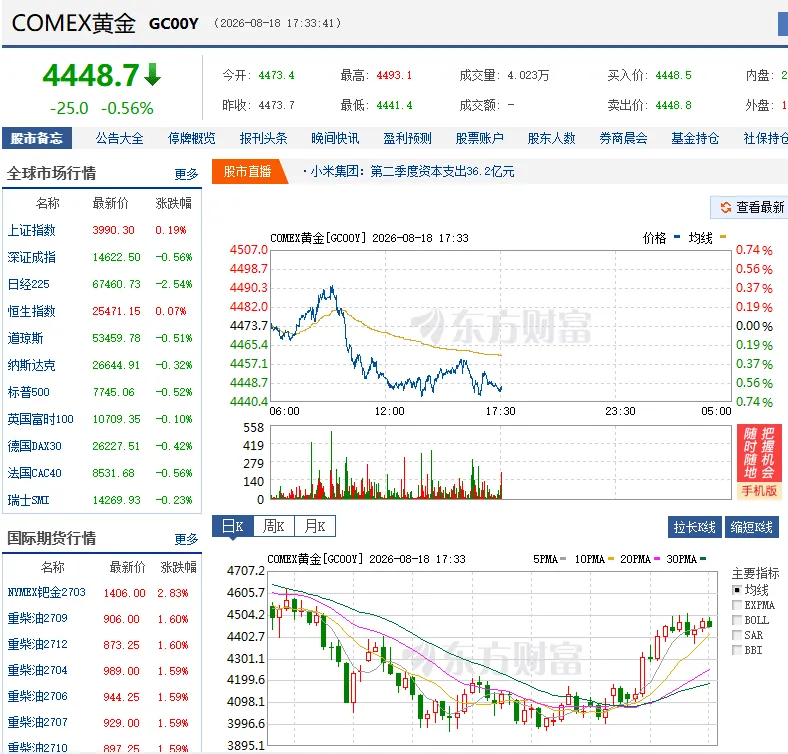Viewport: 788px width, 754px height.
Task: Click the 拉长K线 button
Action: [695, 527]
